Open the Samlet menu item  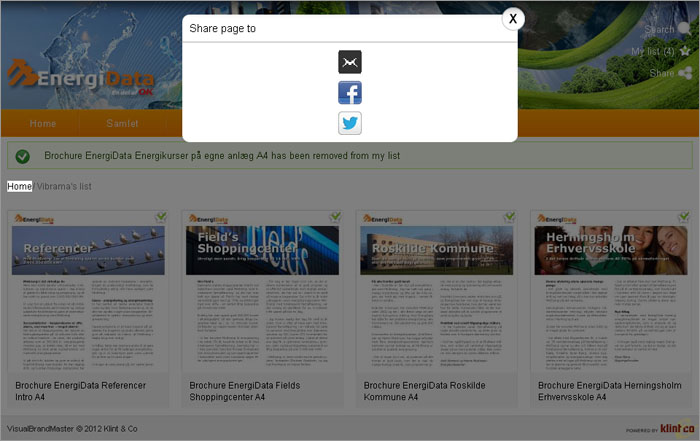122,124
